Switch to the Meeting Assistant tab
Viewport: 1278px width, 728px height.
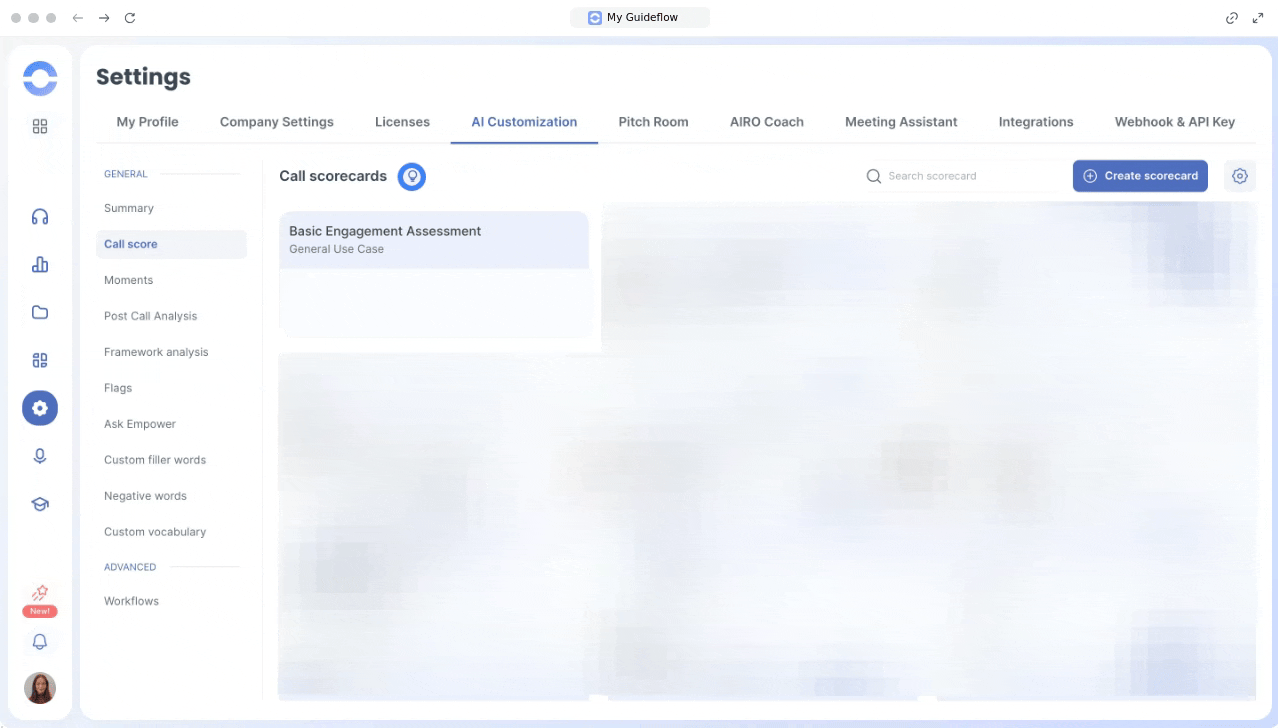(x=900, y=122)
